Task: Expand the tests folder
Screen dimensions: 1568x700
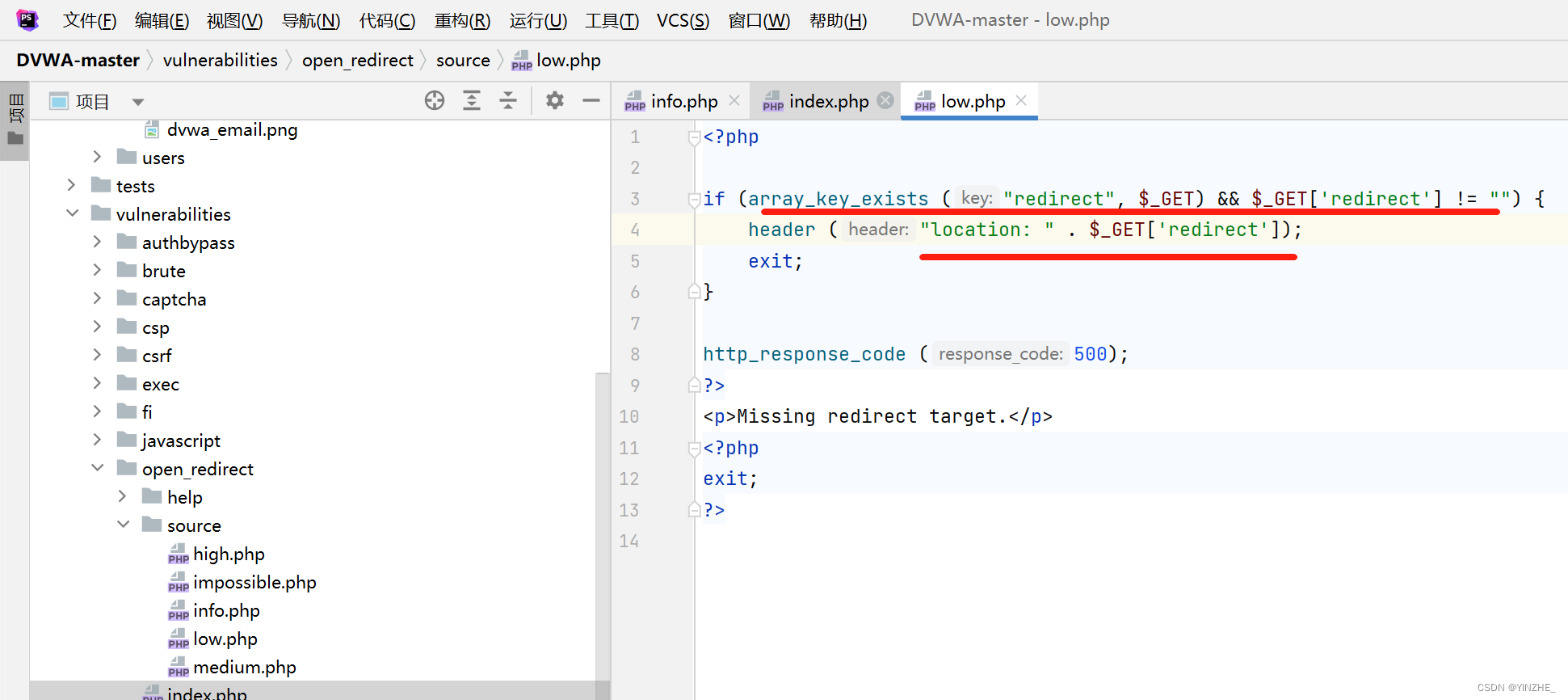Action: (x=72, y=185)
